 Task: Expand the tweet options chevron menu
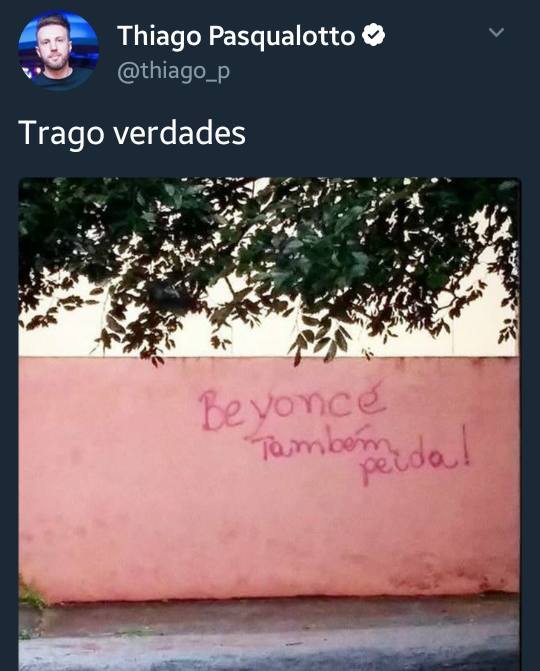click(496, 33)
